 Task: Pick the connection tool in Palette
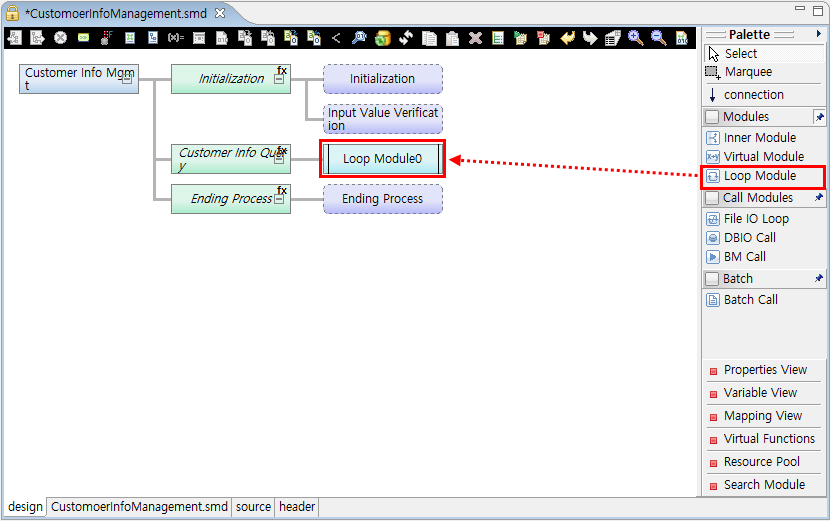(x=764, y=95)
